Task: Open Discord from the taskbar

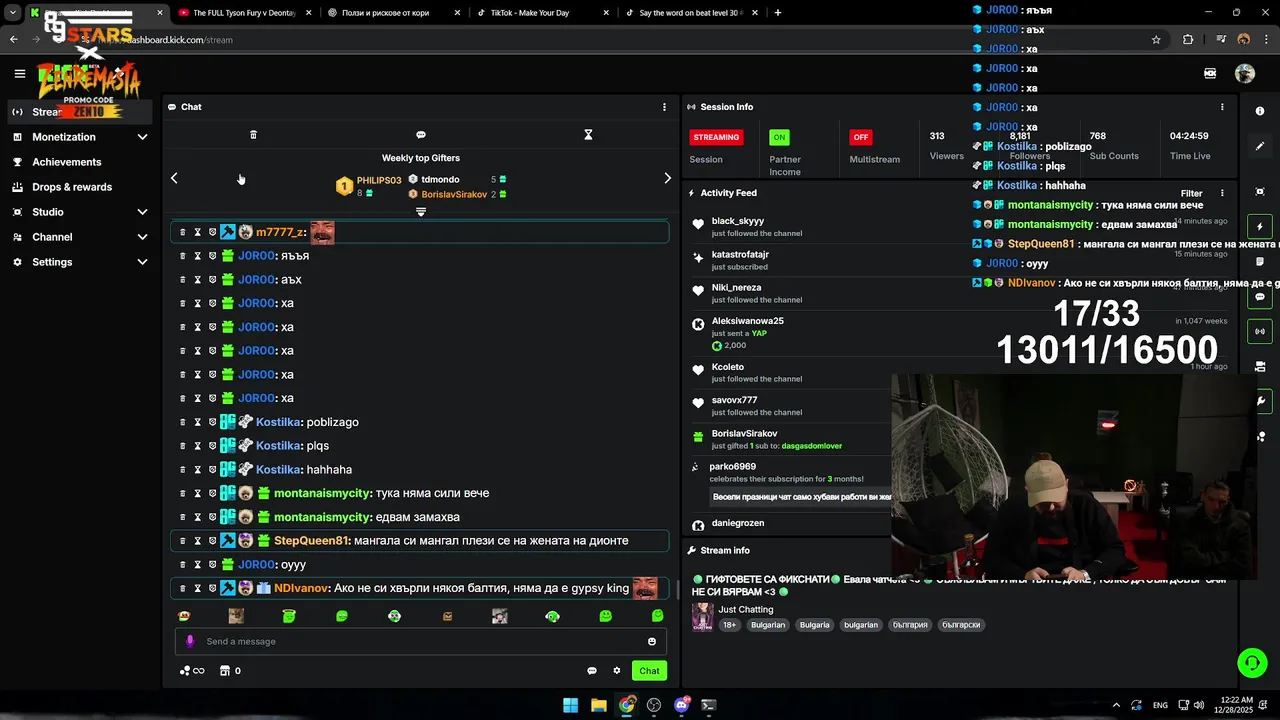Action: click(x=682, y=705)
